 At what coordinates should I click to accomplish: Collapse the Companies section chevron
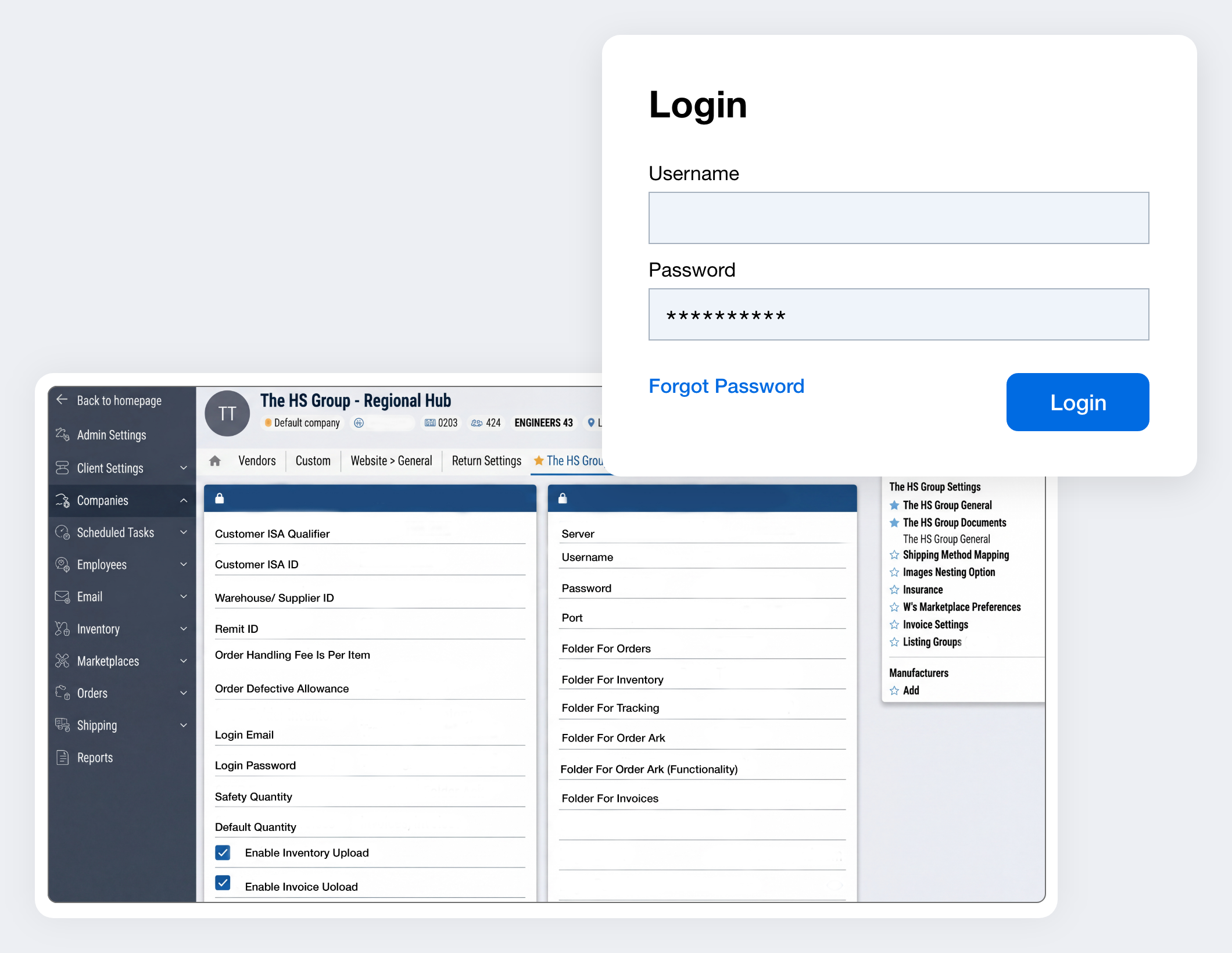coord(184,500)
